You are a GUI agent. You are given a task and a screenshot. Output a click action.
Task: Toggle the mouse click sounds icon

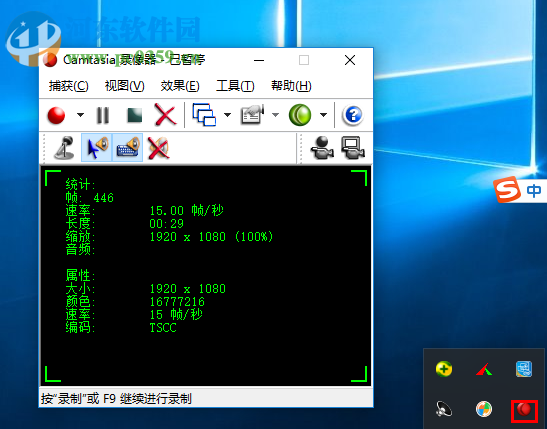(97, 148)
